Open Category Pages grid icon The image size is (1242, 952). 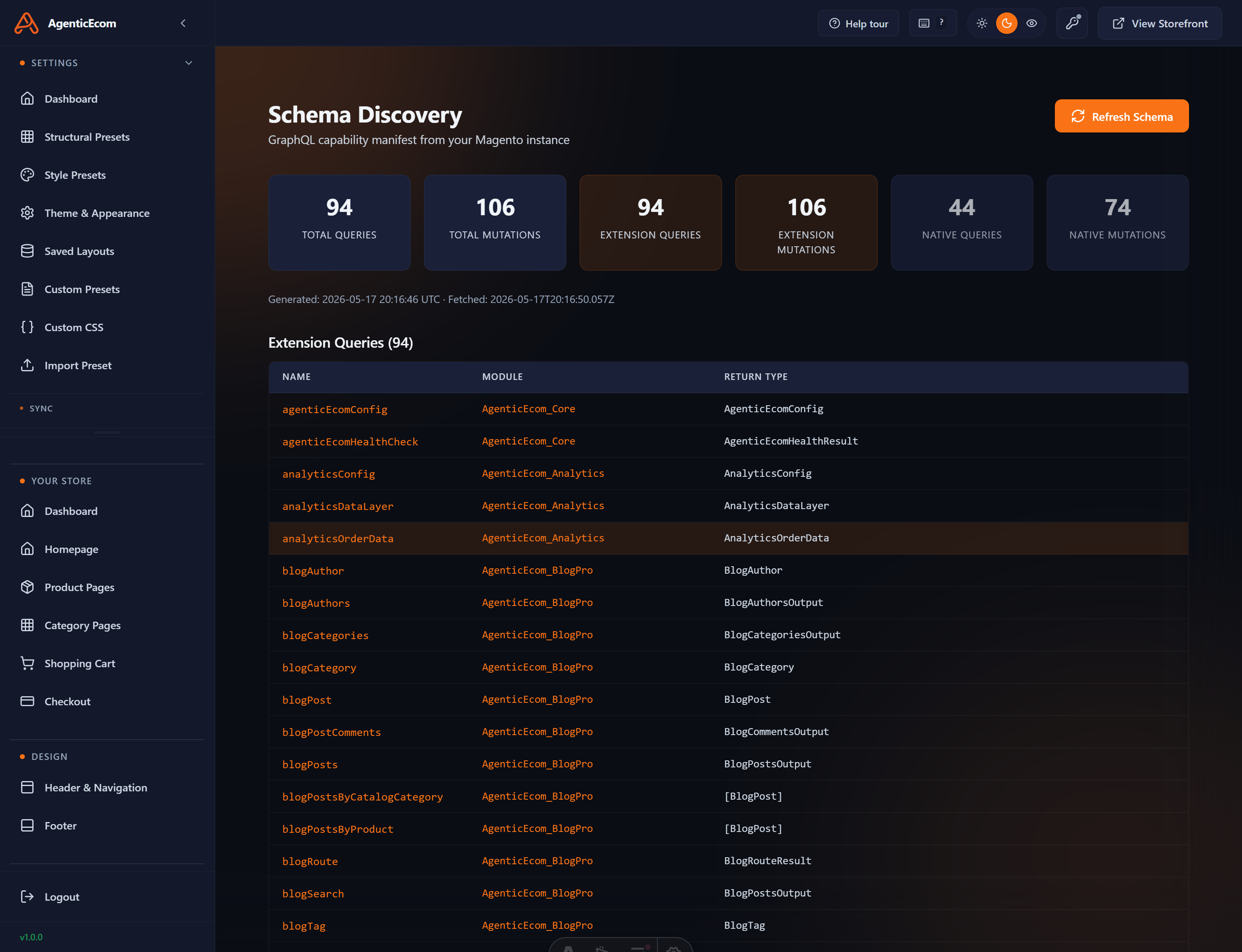[27, 625]
